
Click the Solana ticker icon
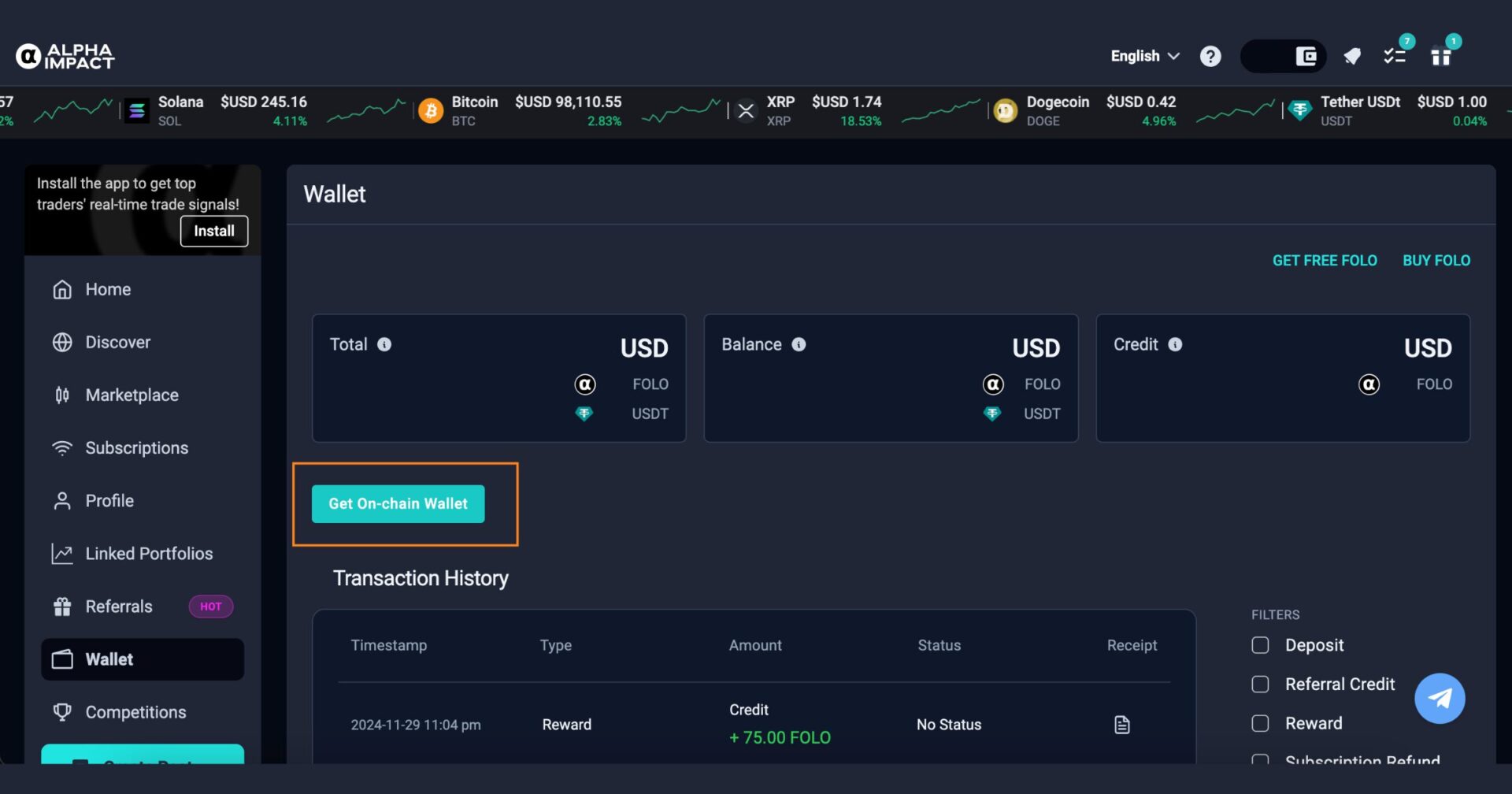pos(137,111)
